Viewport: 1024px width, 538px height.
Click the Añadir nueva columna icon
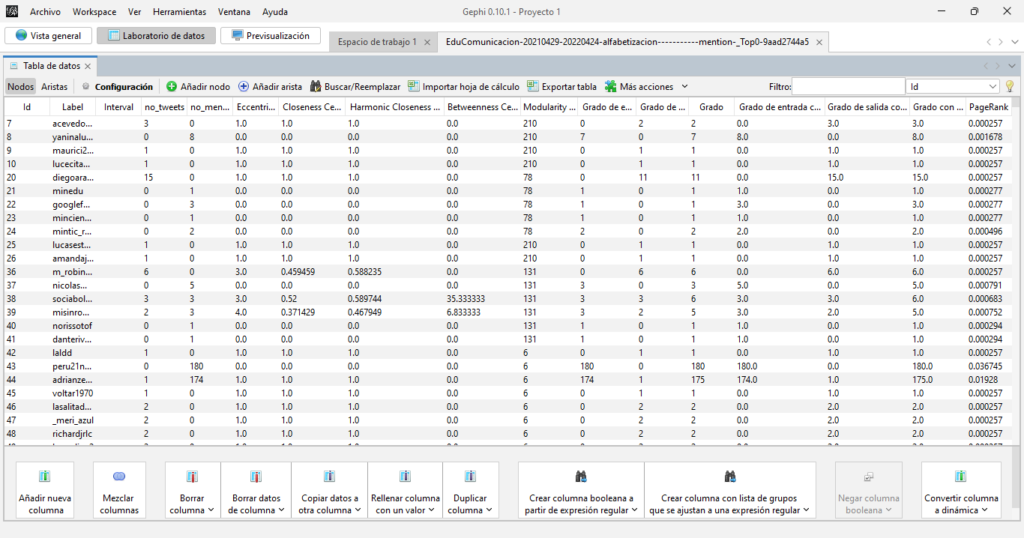pos(44,476)
